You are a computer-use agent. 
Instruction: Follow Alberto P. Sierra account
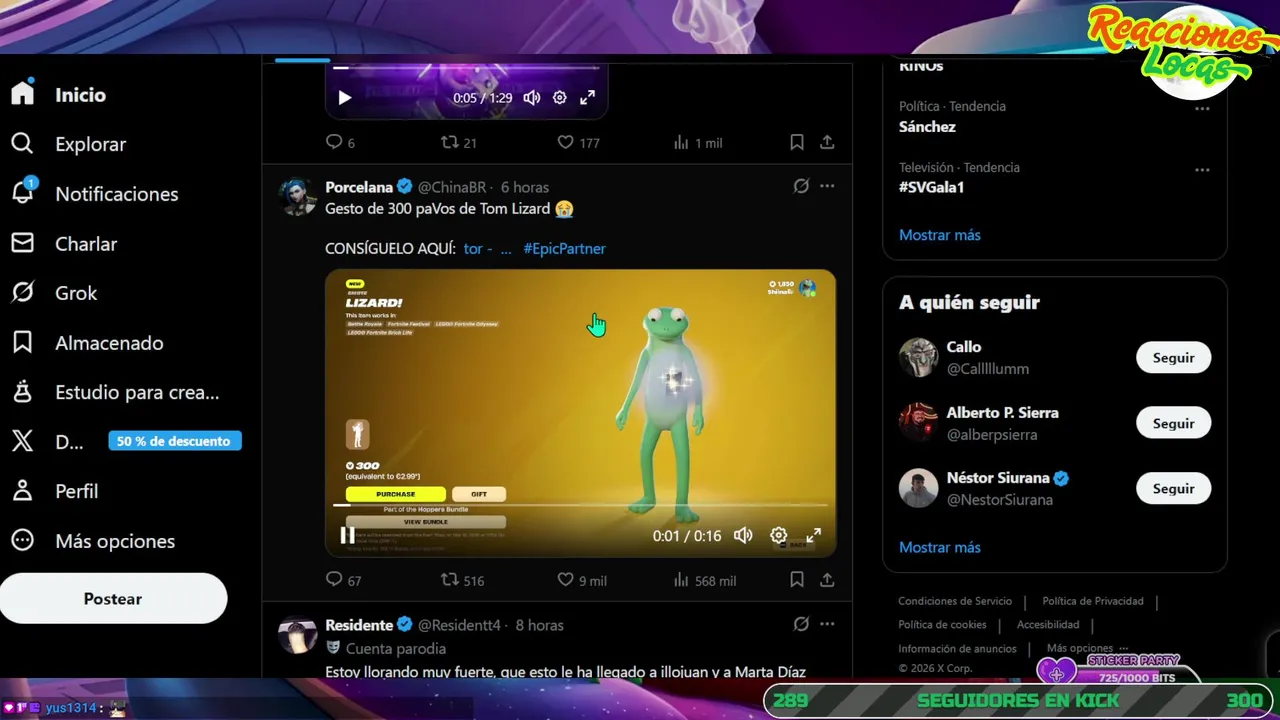[1173, 423]
